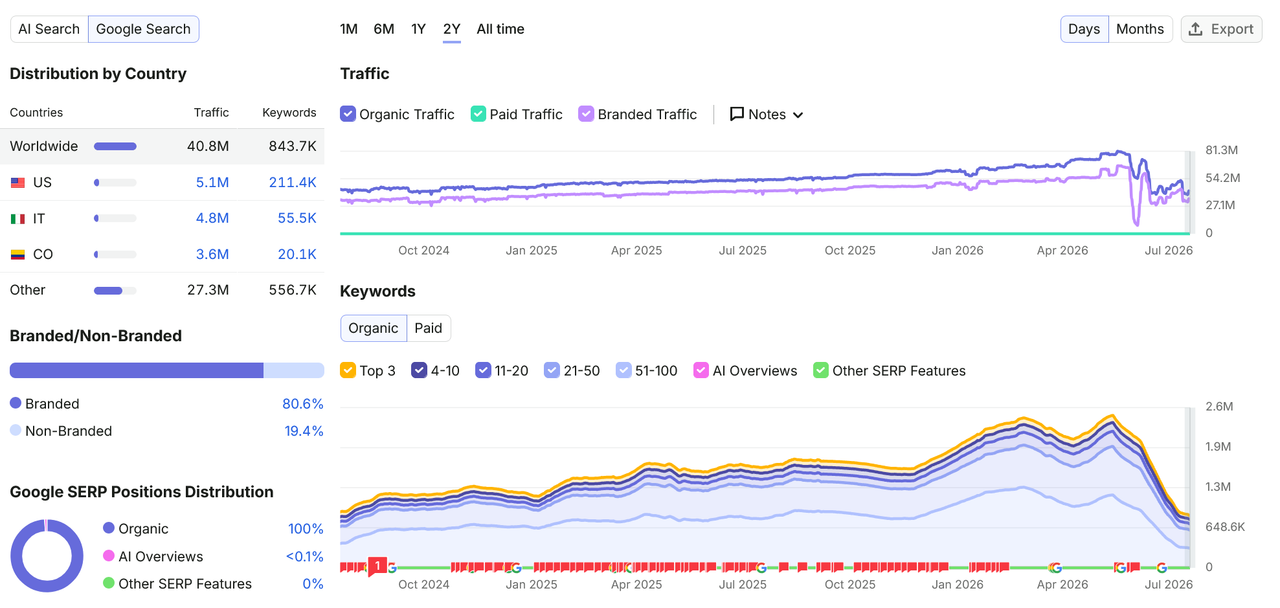The width and height of the screenshot is (1280, 608).
Task: Click the Colombia flag icon
Action: coord(17,254)
